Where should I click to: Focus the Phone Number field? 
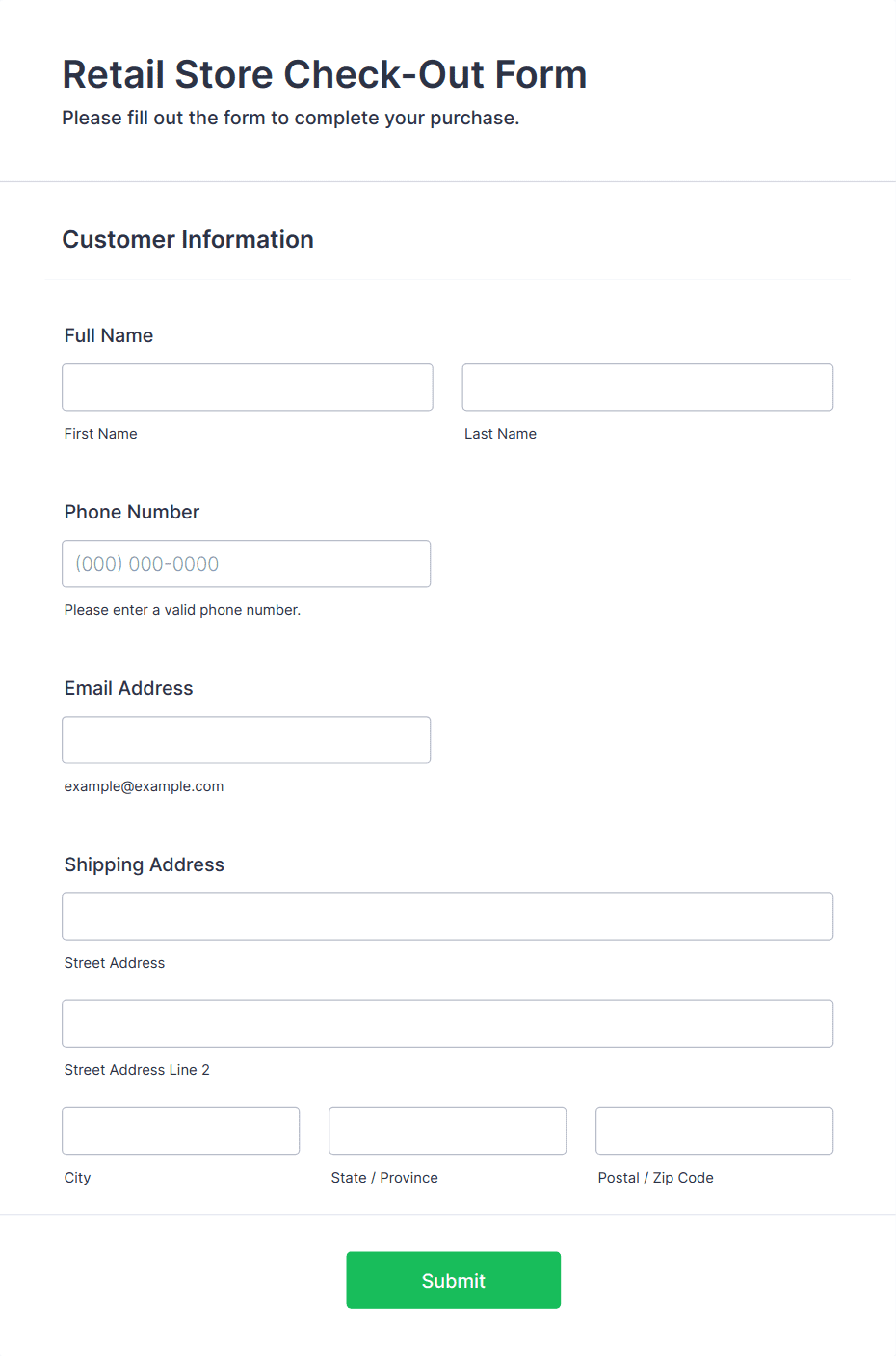pos(247,564)
